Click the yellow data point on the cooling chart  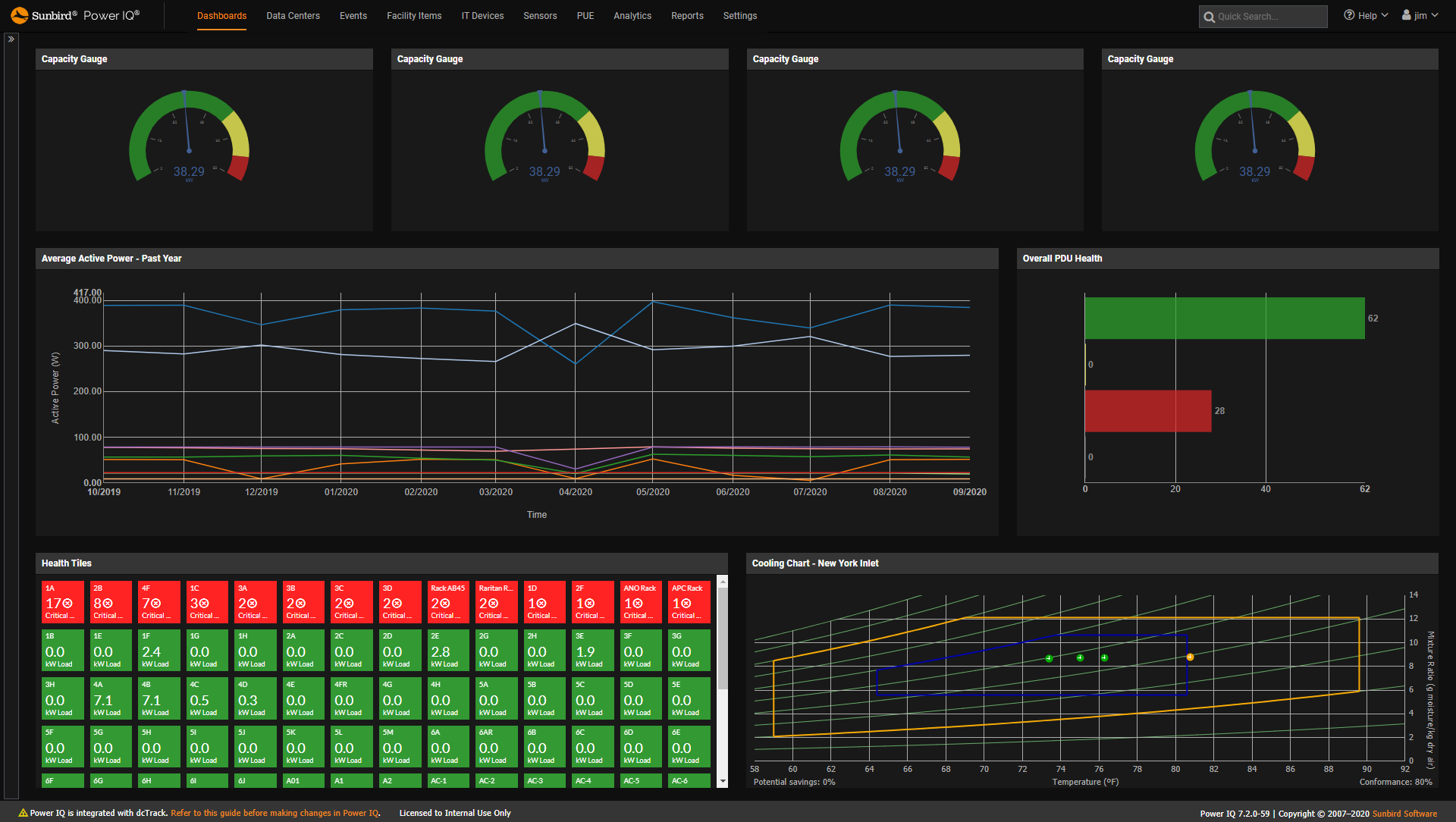(x=1189, y=657)
